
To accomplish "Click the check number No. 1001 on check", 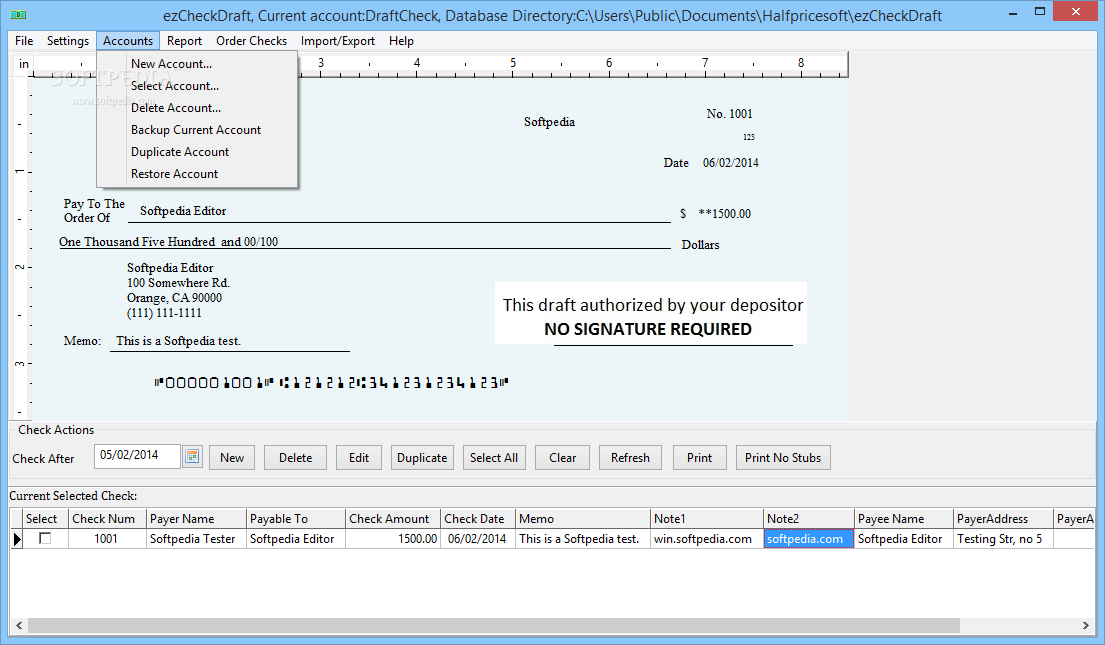I will (729, 113).
